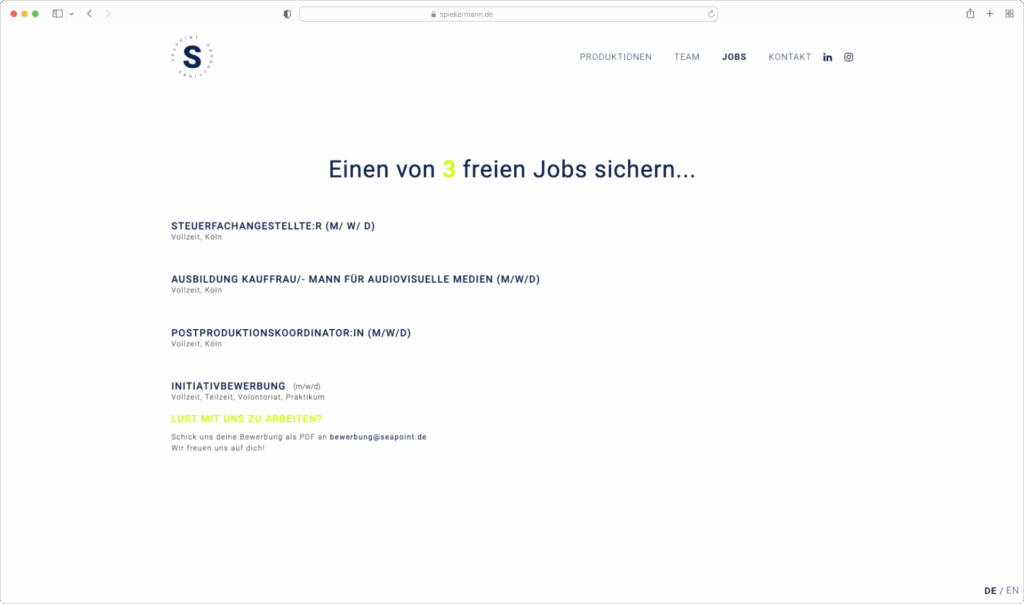Open the company LinkedIn page
This screenshot has height=604, width=1024.
[827, 57]
